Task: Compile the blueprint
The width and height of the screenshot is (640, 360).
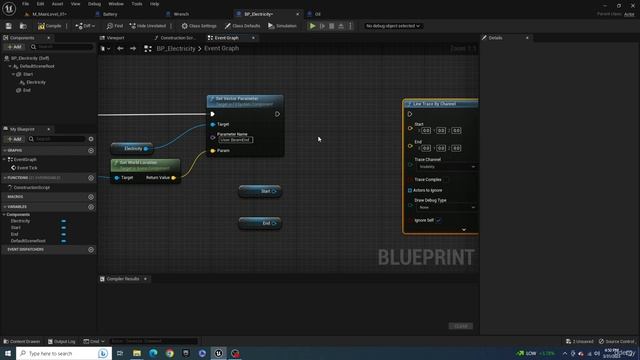Action: pyautogui.click(x=49, y=26)
